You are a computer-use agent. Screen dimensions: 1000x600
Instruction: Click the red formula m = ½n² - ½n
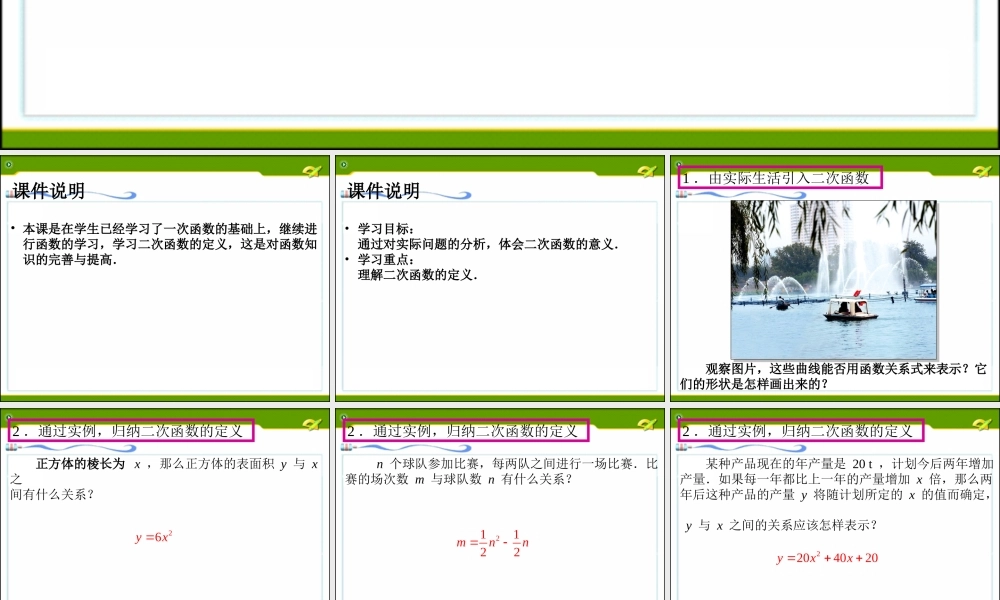coord(492,543)
